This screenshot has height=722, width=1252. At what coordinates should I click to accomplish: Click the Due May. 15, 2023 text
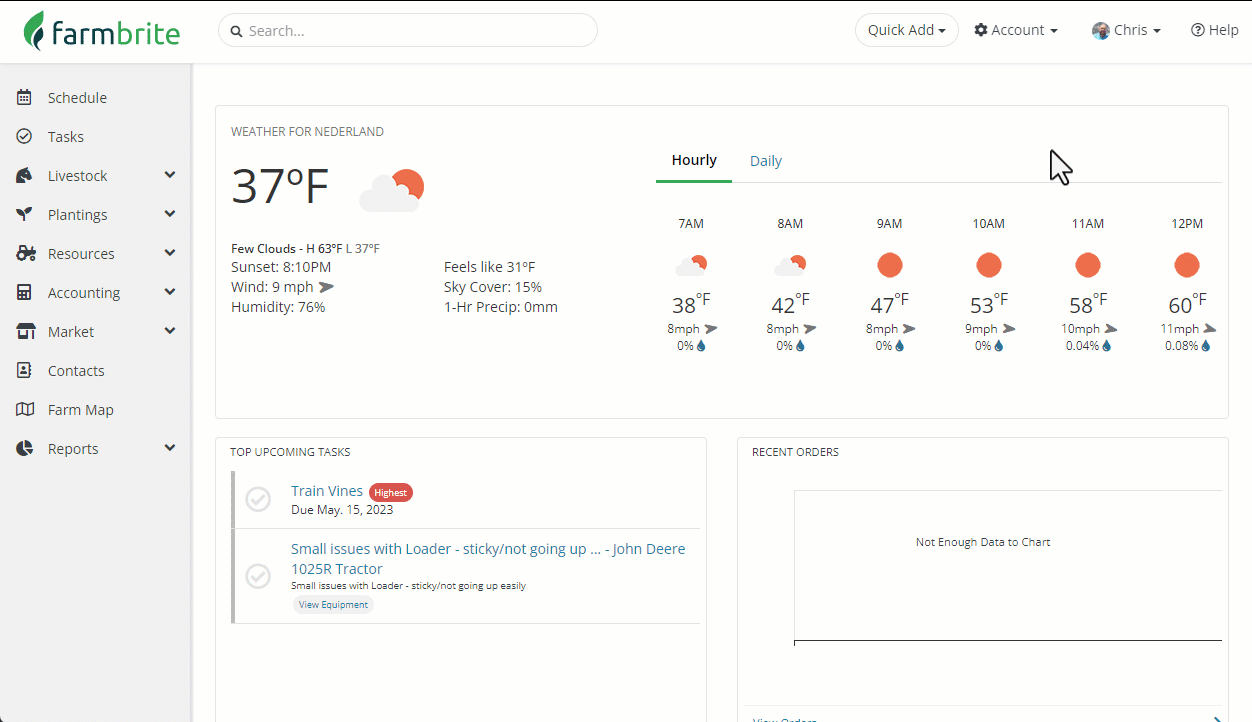pyautogui.click(x=342, y=510)
